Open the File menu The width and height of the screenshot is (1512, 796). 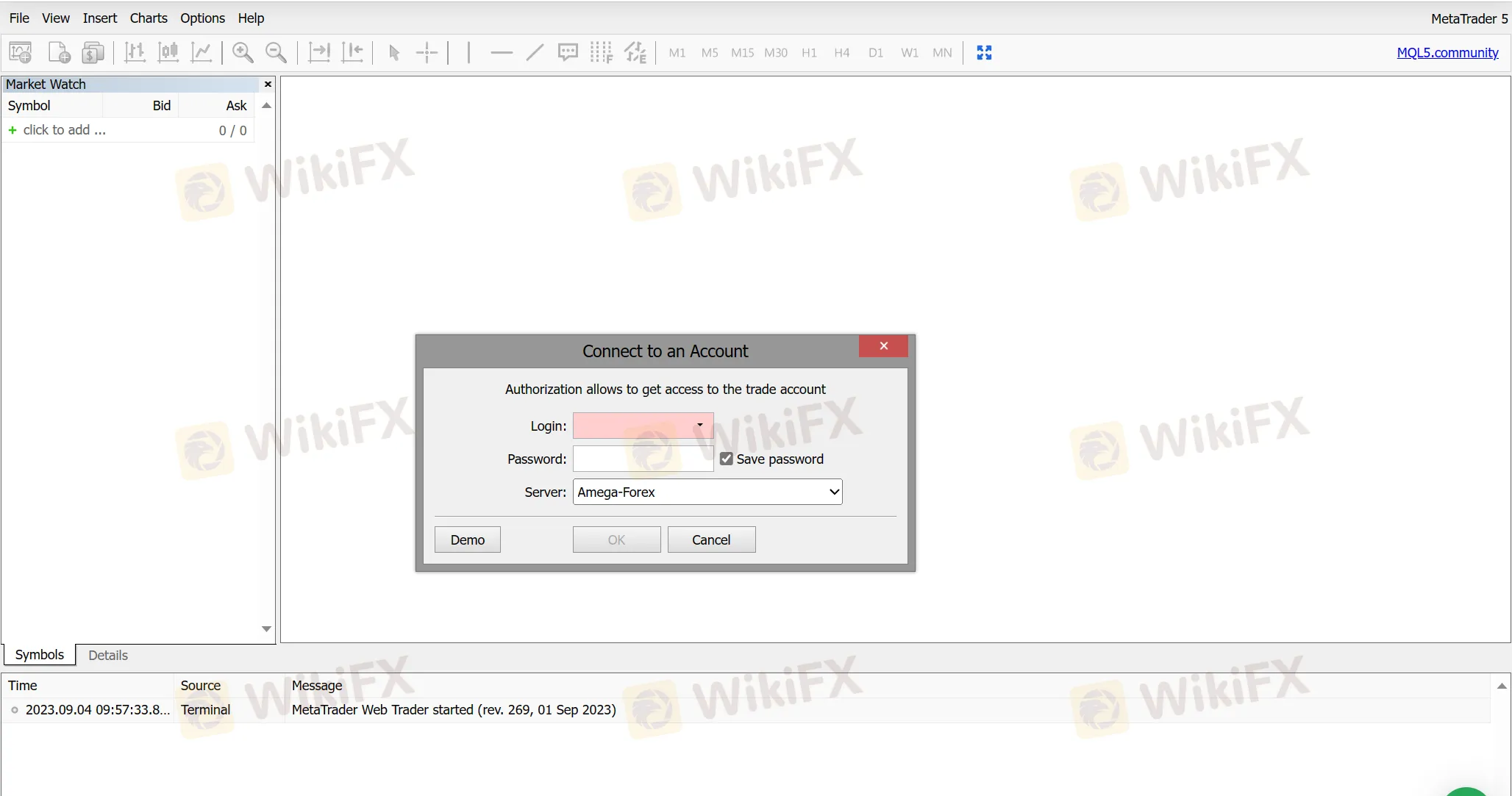pos(19,18)
